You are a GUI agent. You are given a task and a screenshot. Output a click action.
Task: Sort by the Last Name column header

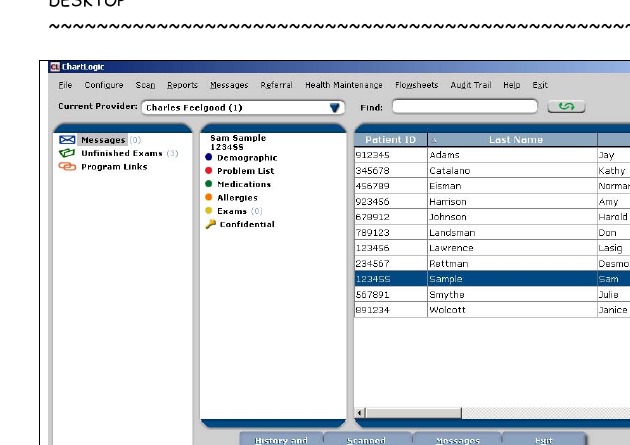(x=512, y=140)
